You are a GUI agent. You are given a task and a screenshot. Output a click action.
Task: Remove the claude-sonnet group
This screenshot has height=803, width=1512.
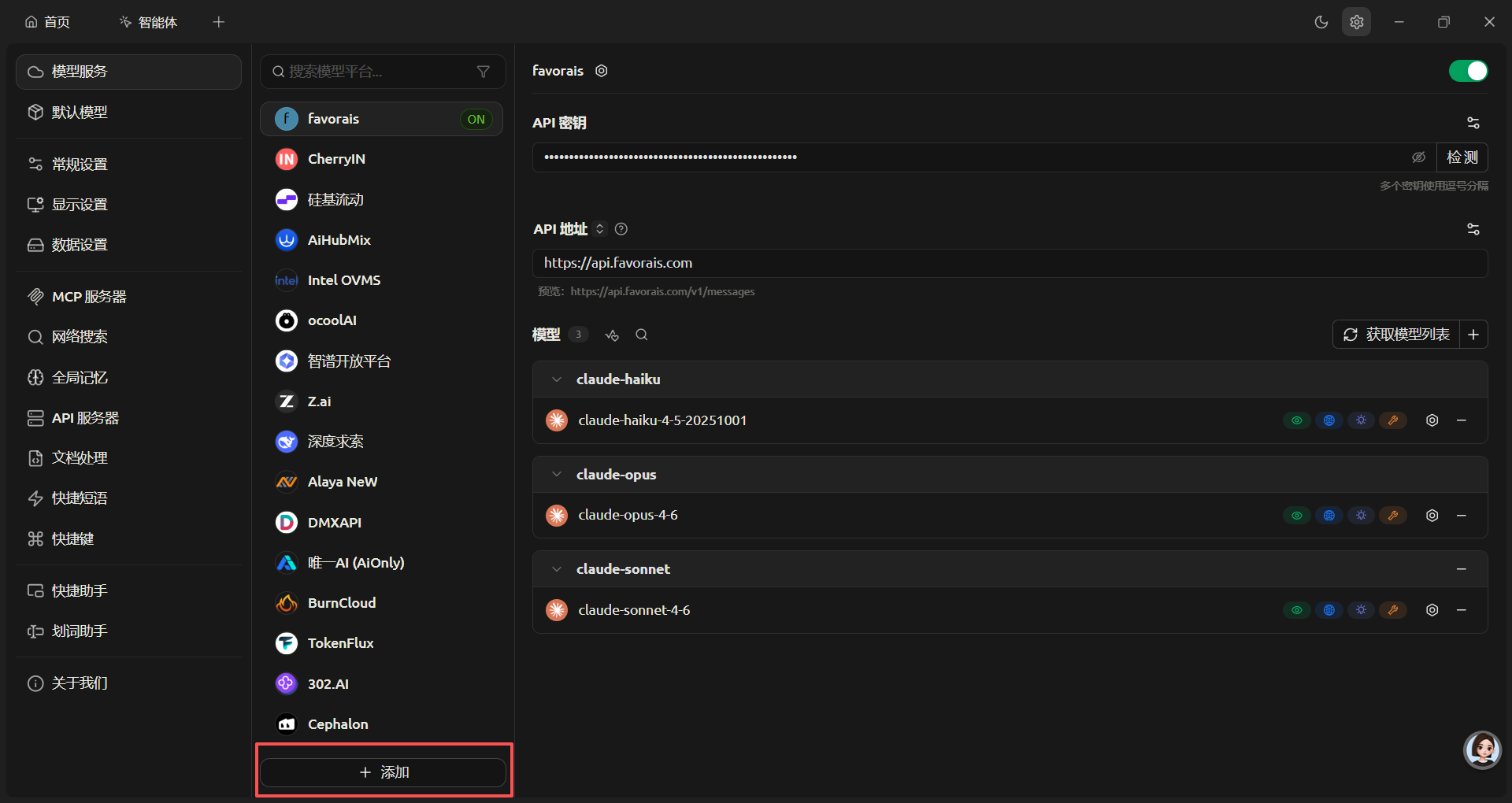point(1462,569)
